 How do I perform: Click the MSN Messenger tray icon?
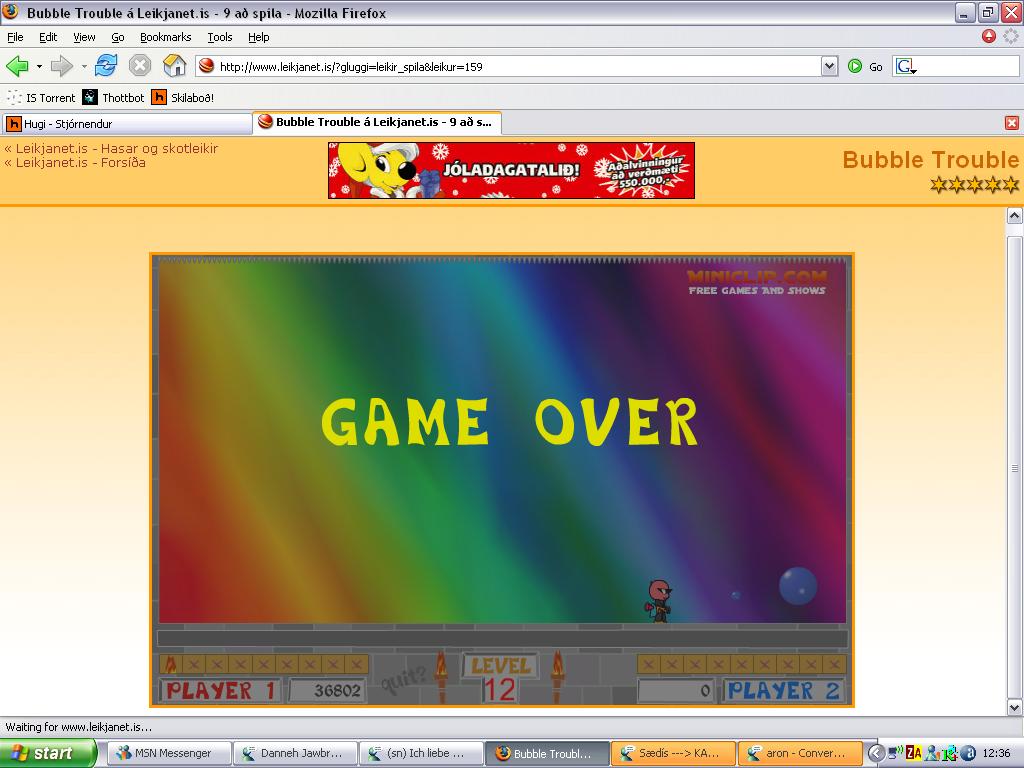pyautogui.click(x=933, y=753)
